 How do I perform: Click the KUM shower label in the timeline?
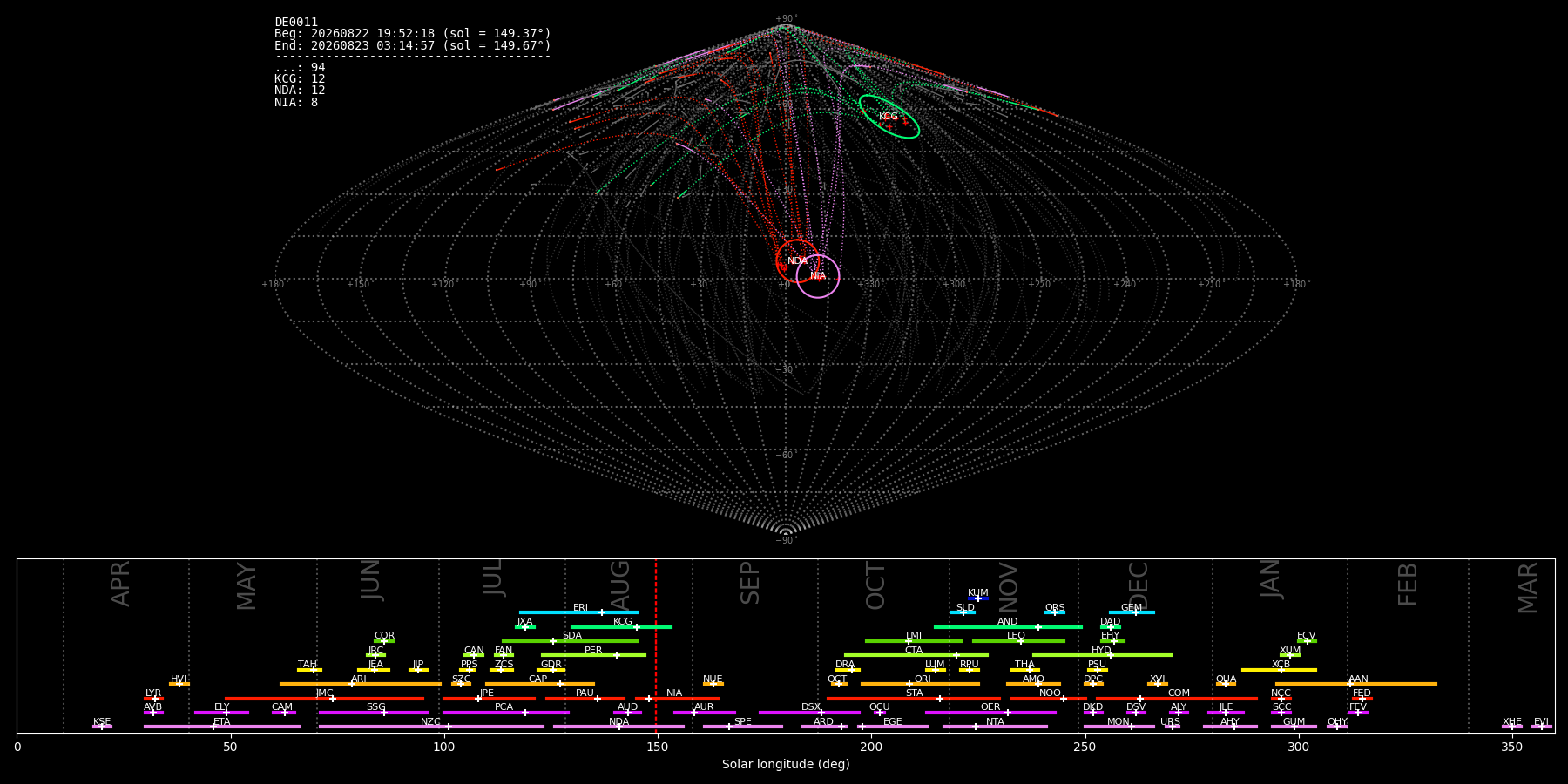(978, 593)
